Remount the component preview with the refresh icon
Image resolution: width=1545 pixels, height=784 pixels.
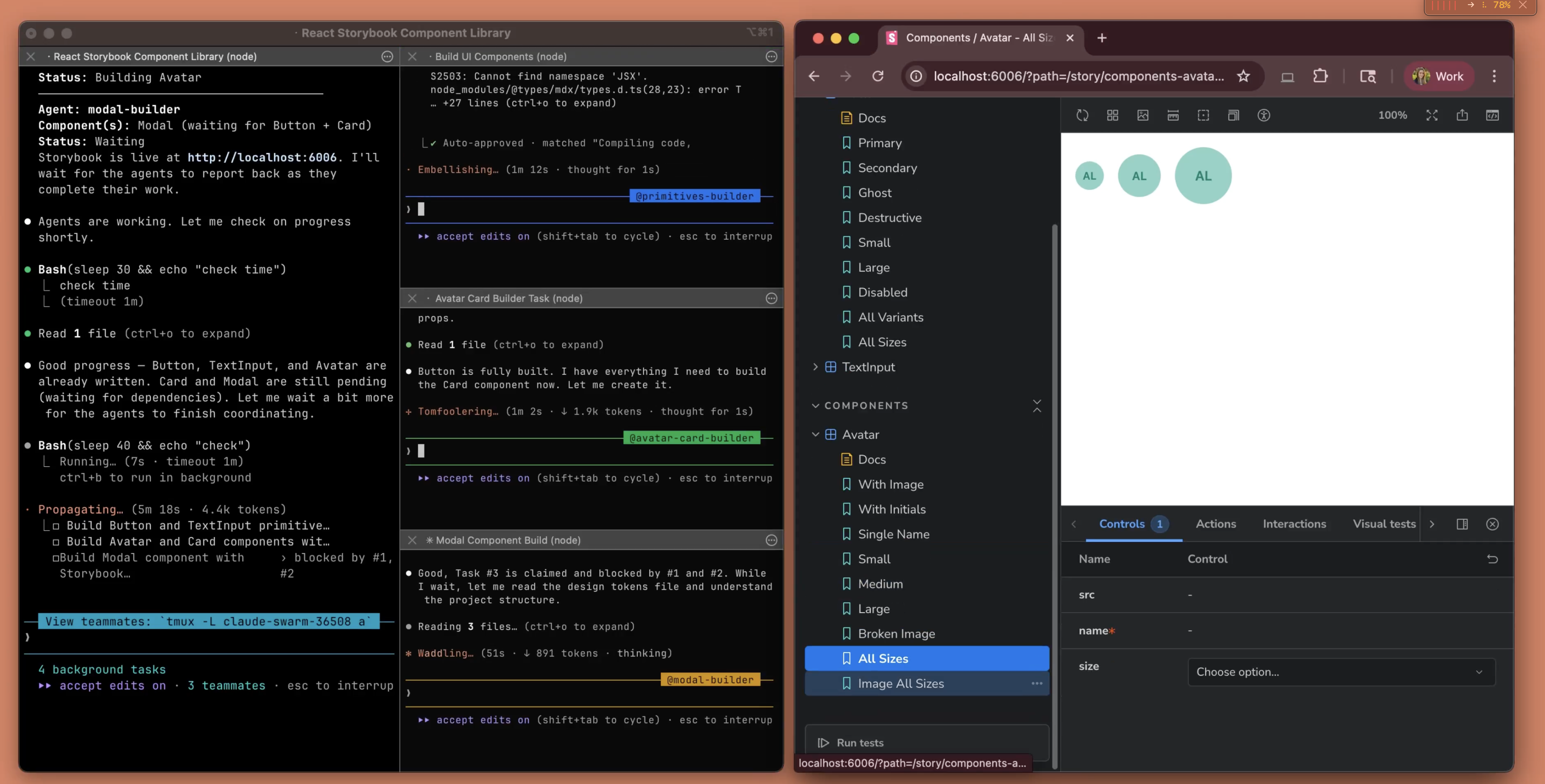[1083, 115]
